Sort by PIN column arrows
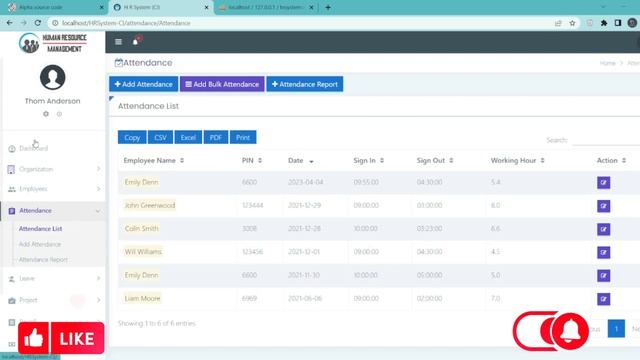This screenshot has width=640, height=360. tap(260, 160)
